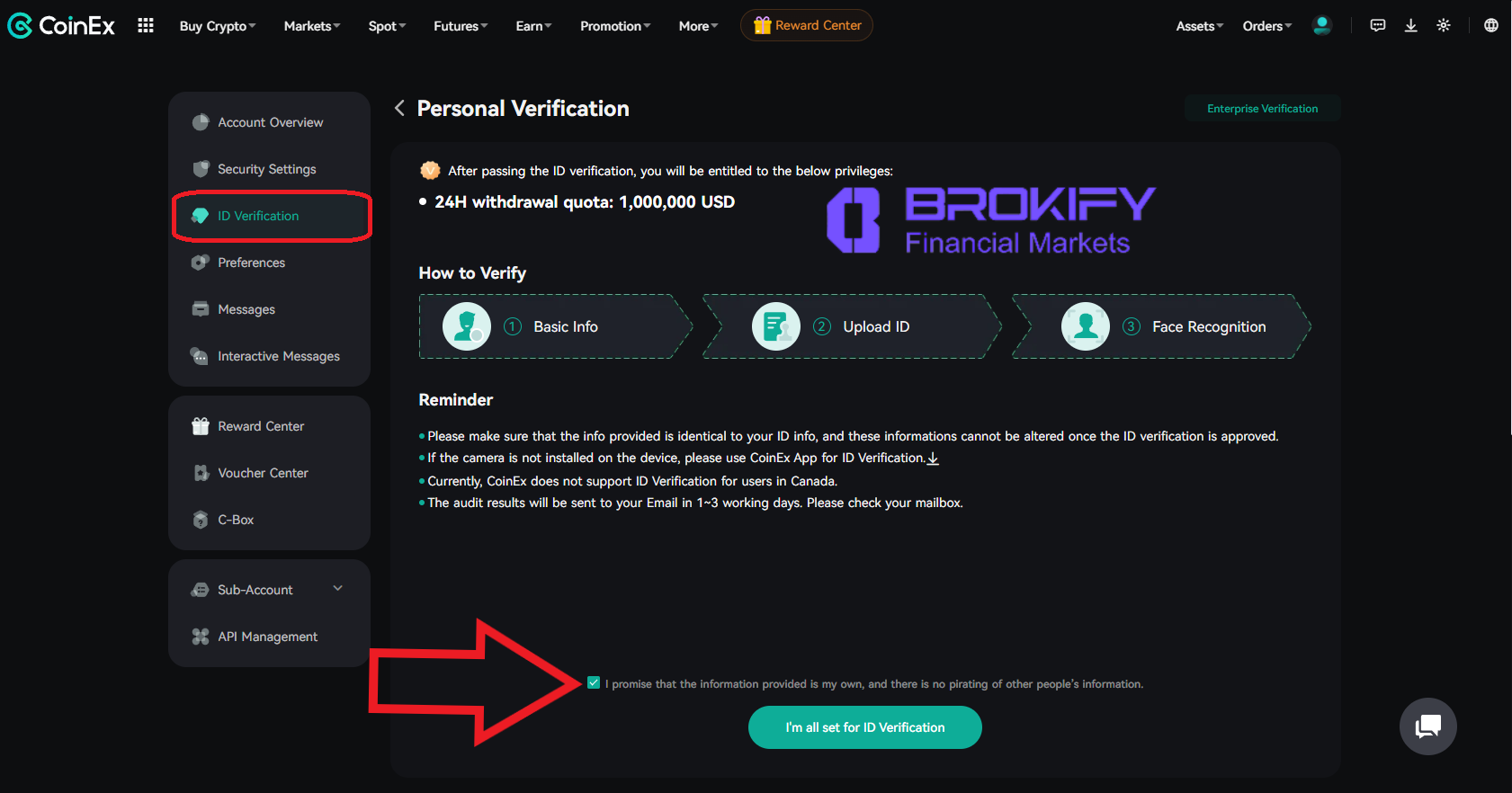Viewport: 1512px width, 793px height.
Task: Toggle the light/dark theme icon
Action: [x=1444, y=25]
